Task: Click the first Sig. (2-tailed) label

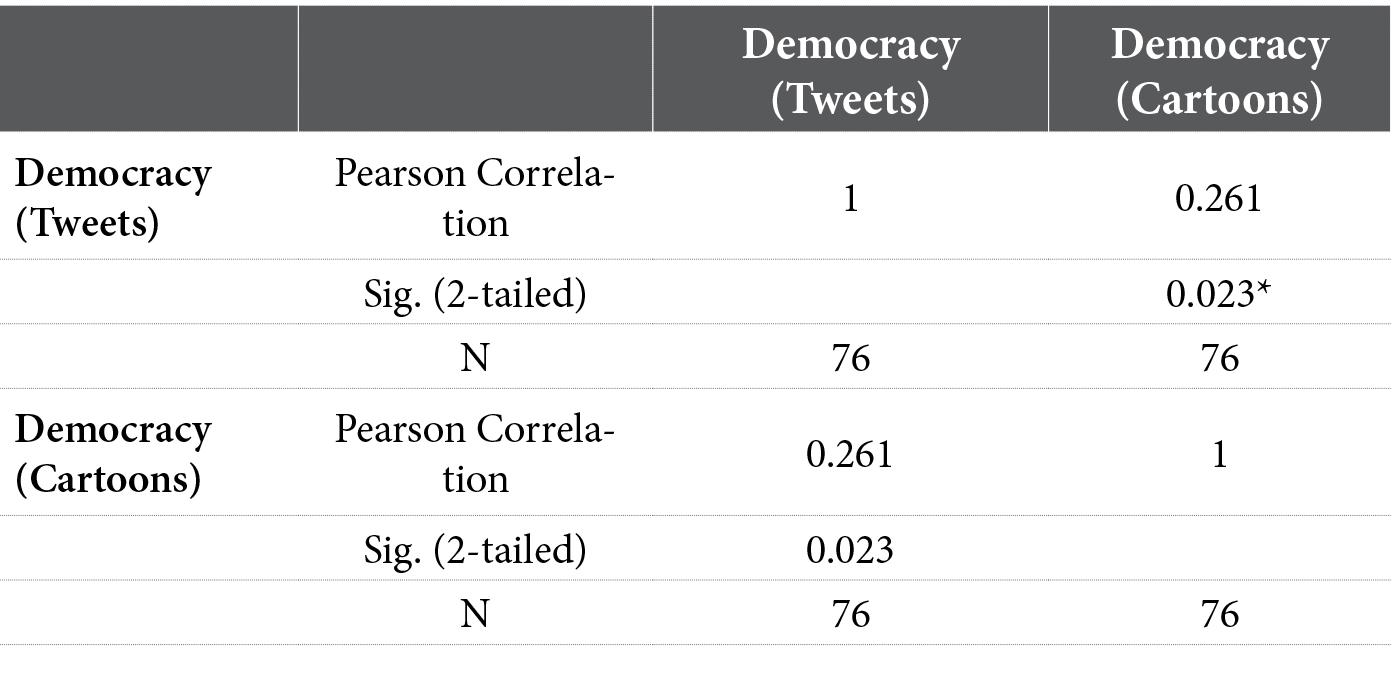Action: 475,295
